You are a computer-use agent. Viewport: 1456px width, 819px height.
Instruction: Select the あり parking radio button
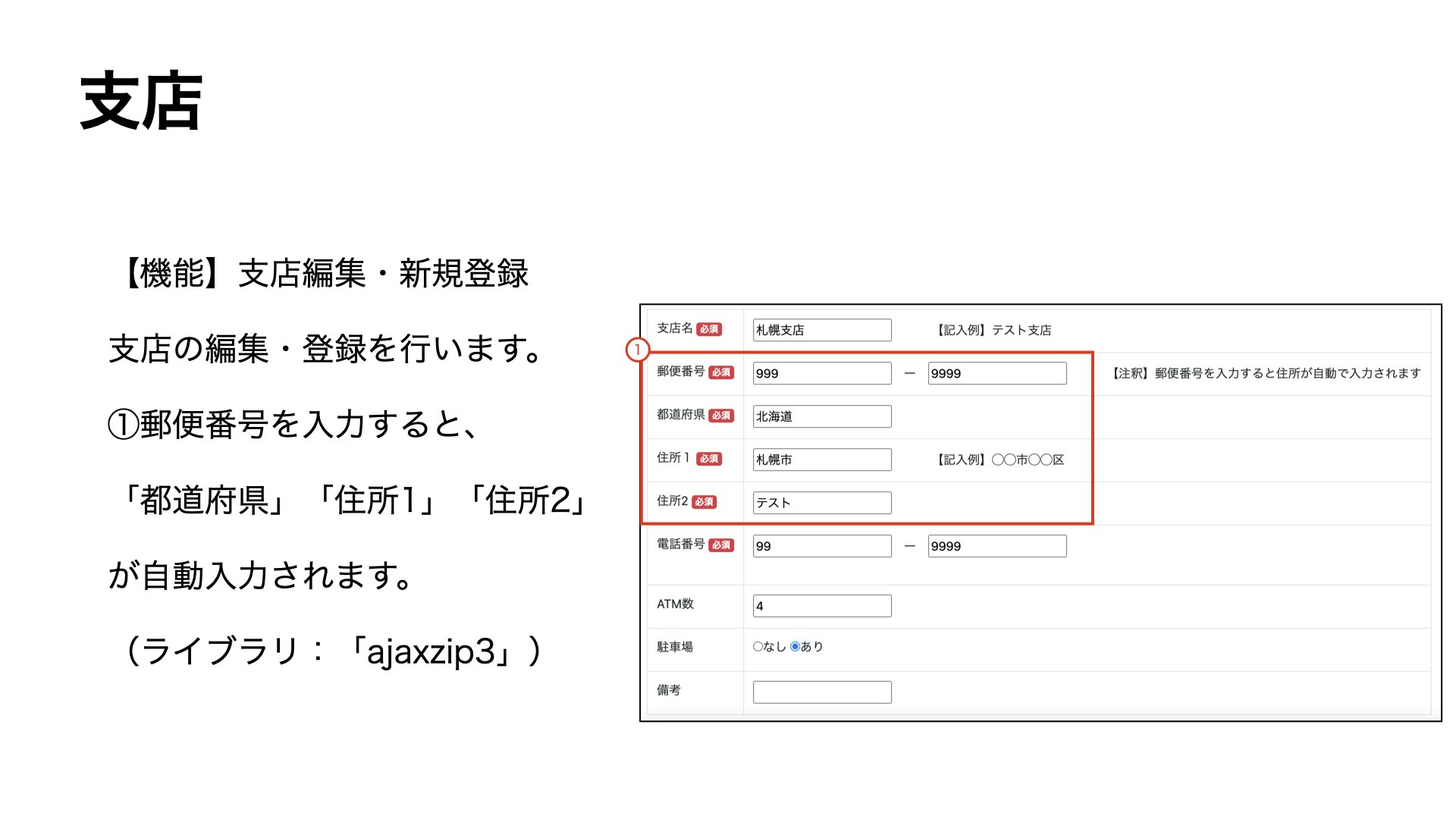pos(794,646)
